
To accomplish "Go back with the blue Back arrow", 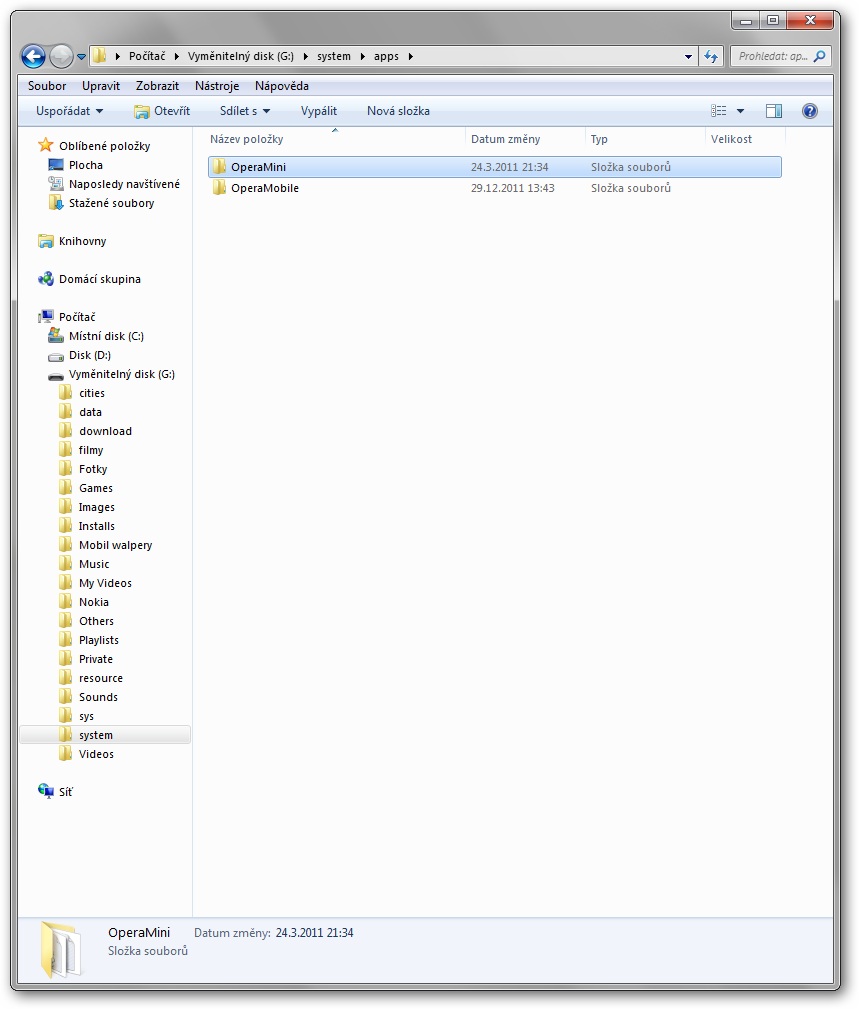I will click(33, 57).
